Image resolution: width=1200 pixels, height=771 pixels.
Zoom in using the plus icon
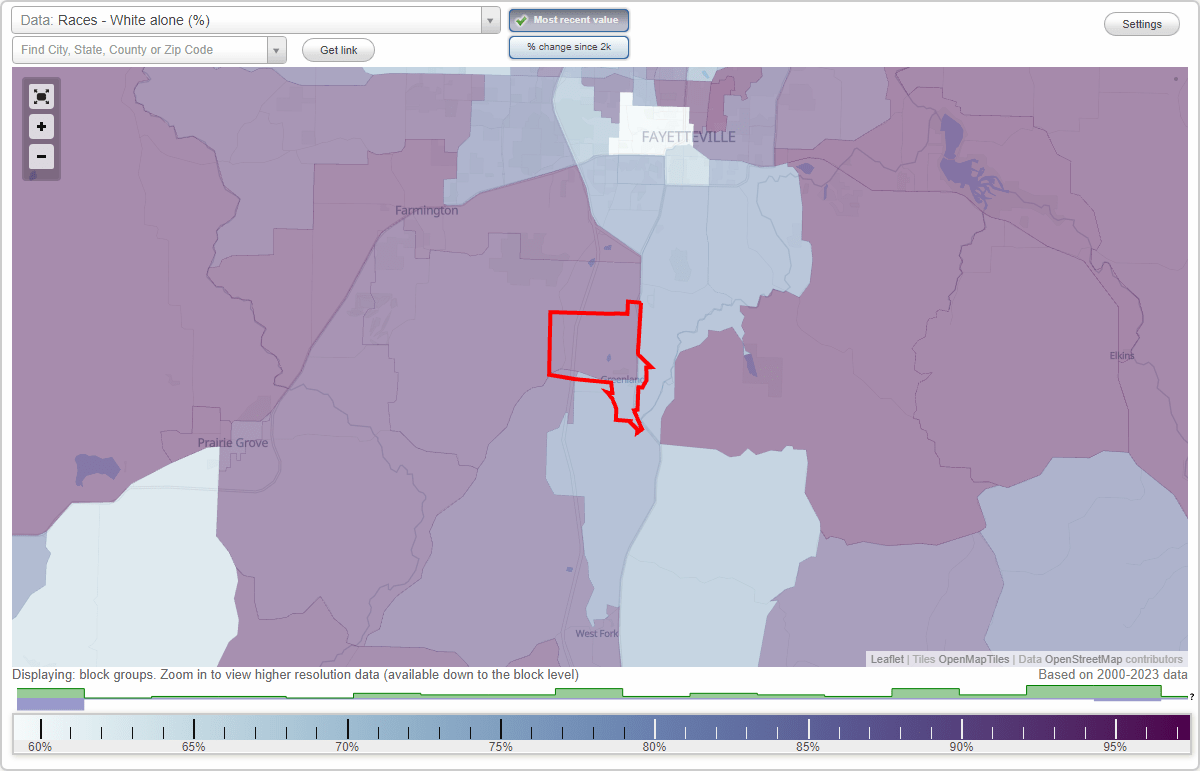(x=41, y=127)
